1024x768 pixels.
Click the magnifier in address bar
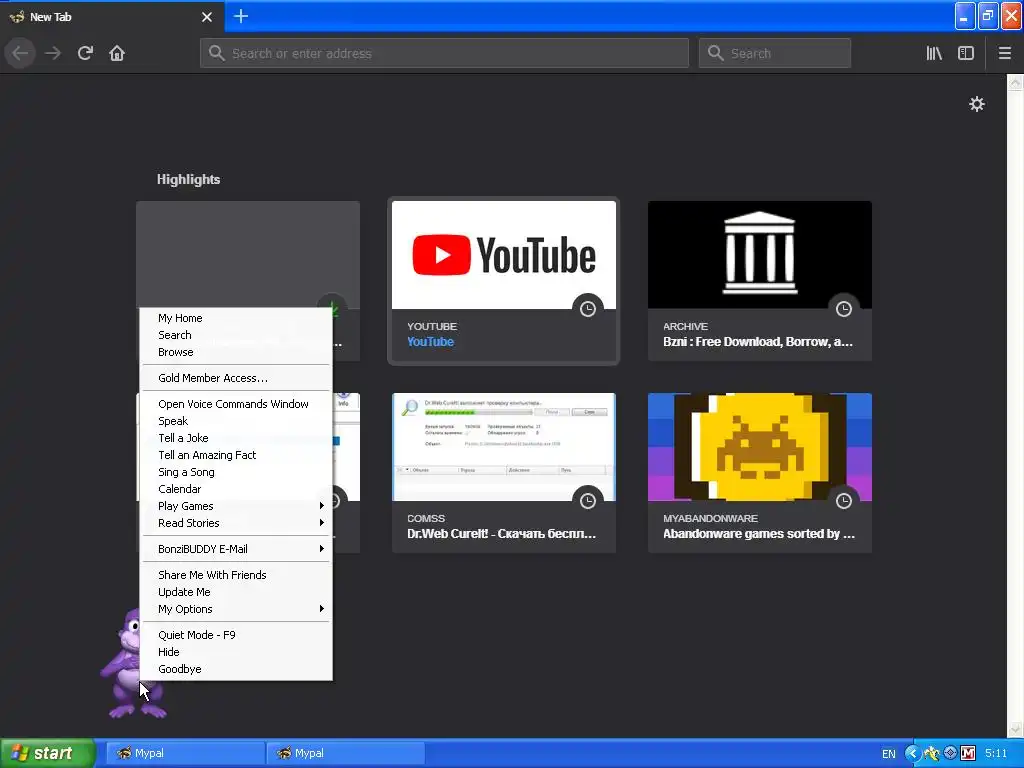click(217, 53)
